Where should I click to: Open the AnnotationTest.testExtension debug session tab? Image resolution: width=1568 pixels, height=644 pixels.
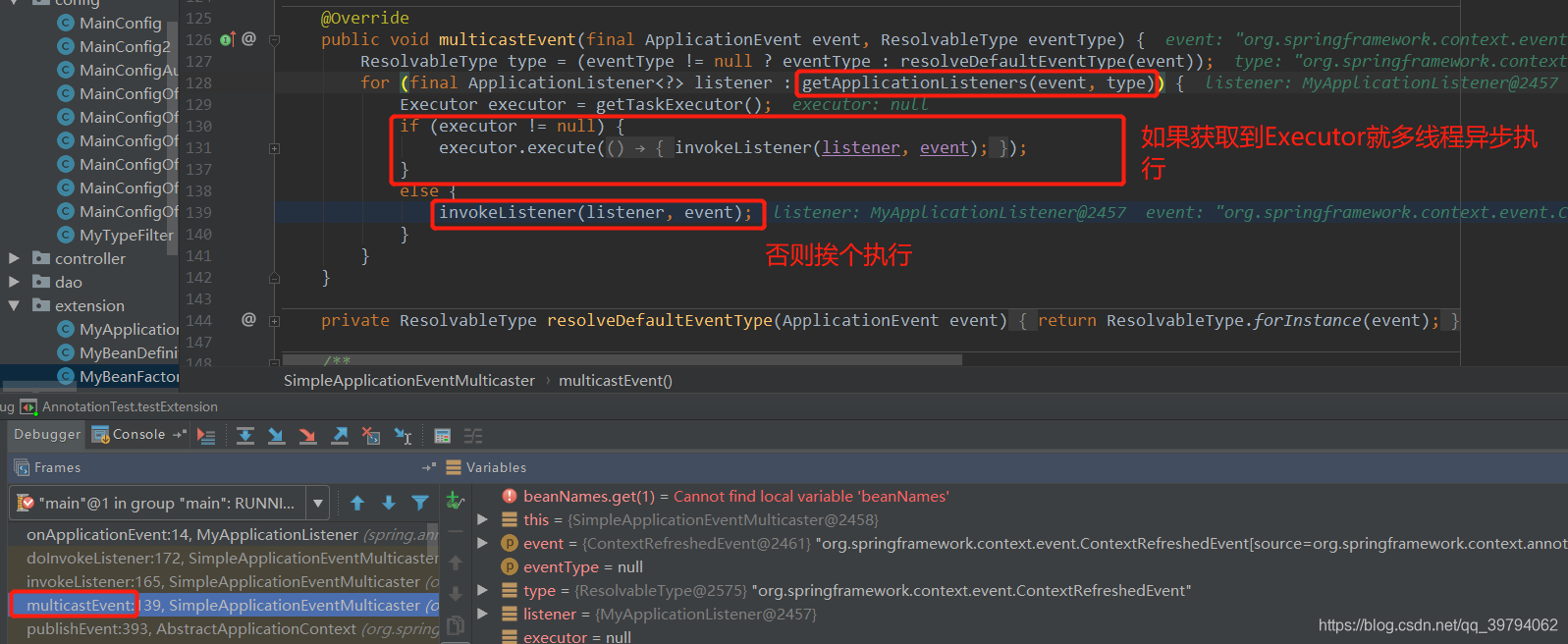click(x=130, y=406)
